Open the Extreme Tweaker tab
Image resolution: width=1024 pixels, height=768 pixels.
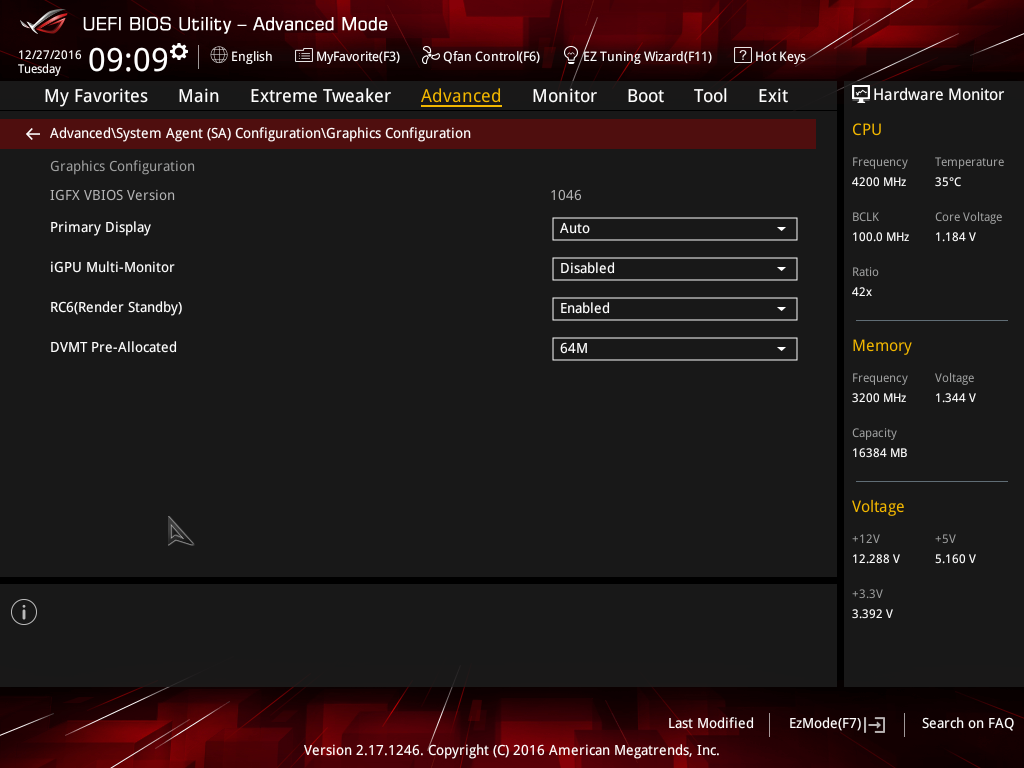click(321, 96)
